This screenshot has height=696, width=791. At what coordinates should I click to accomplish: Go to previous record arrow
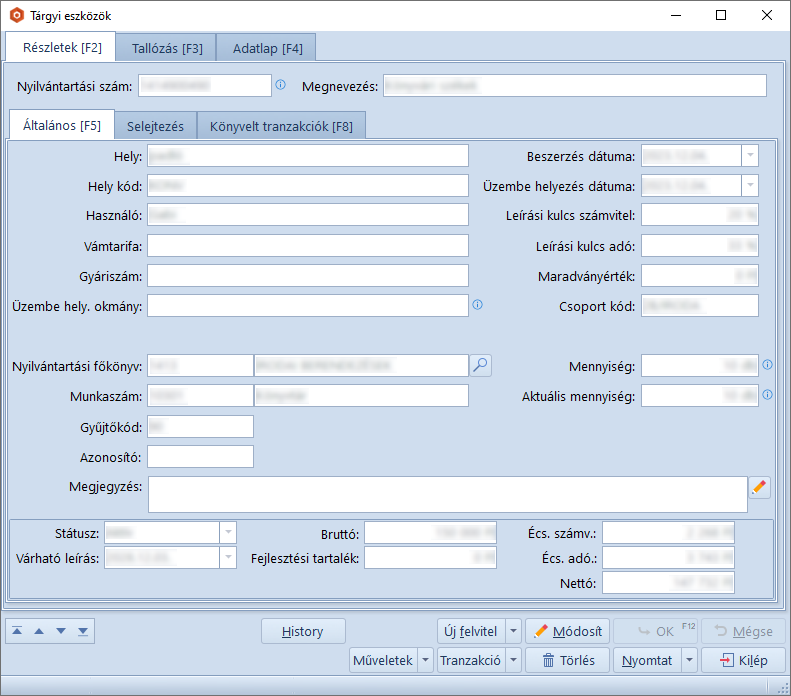coord(39,631)
